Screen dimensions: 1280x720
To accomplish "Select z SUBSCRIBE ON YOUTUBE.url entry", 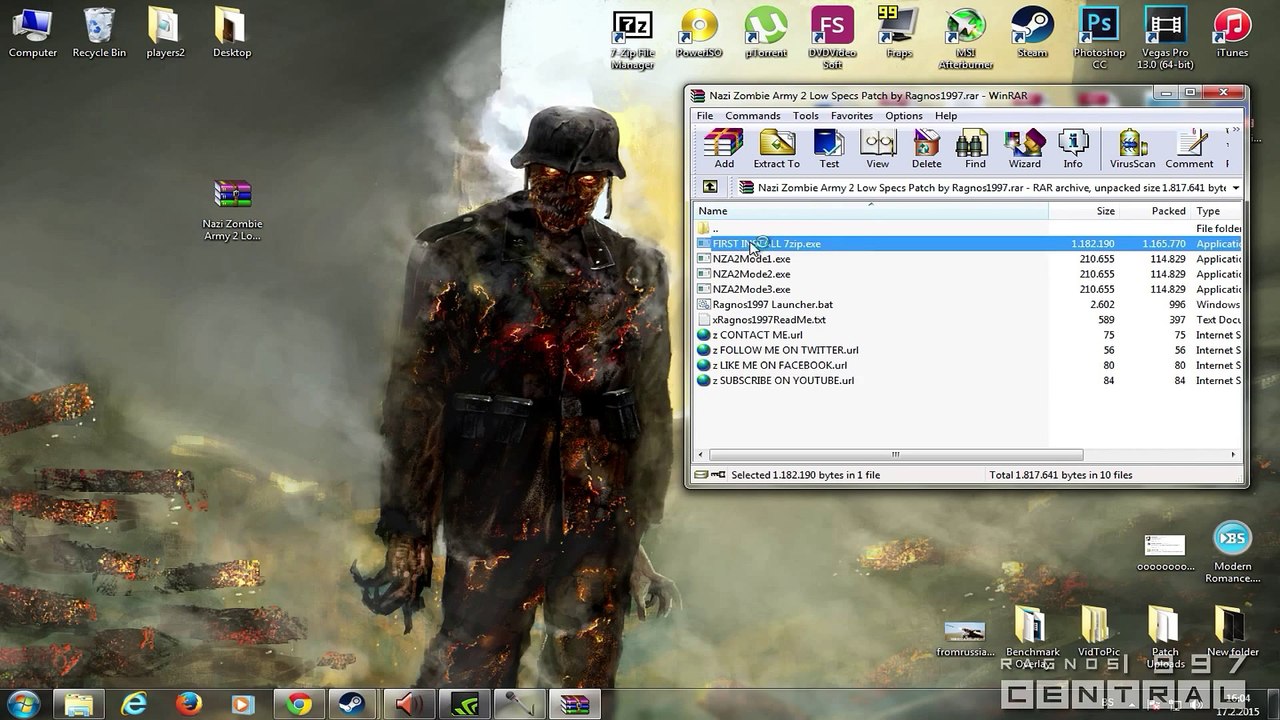I will click(968, 380).
